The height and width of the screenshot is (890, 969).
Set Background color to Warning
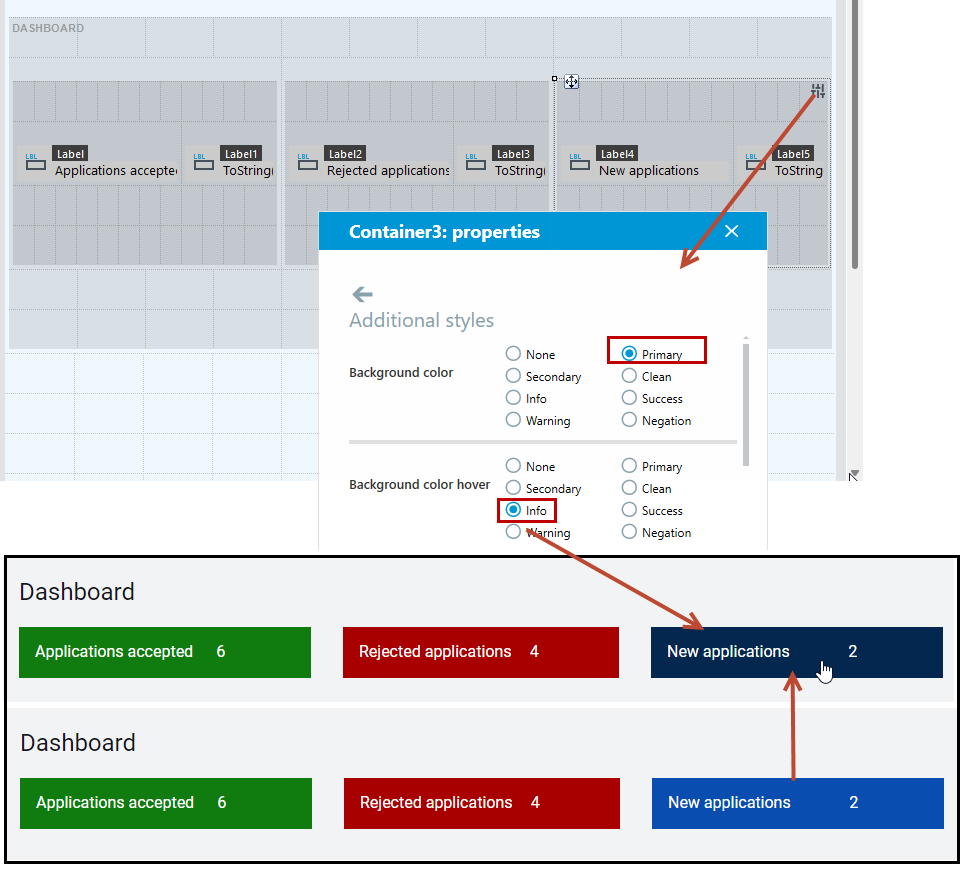(x=513, y=420)
